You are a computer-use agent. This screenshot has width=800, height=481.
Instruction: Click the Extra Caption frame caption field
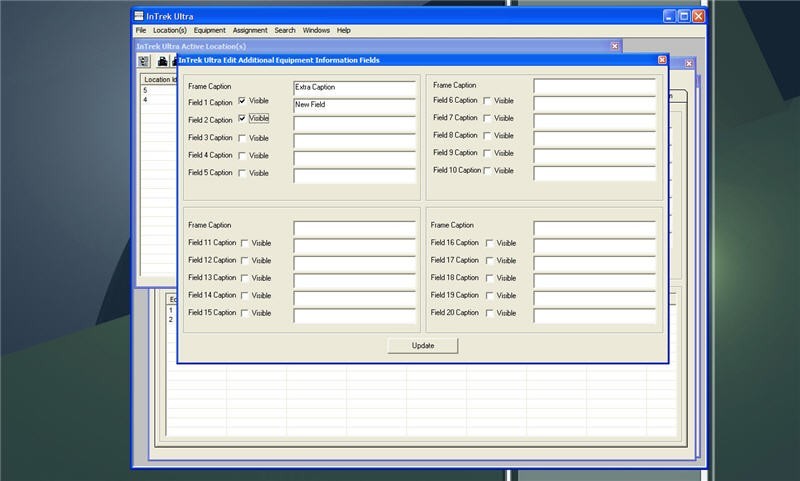(x=355, y=88)
